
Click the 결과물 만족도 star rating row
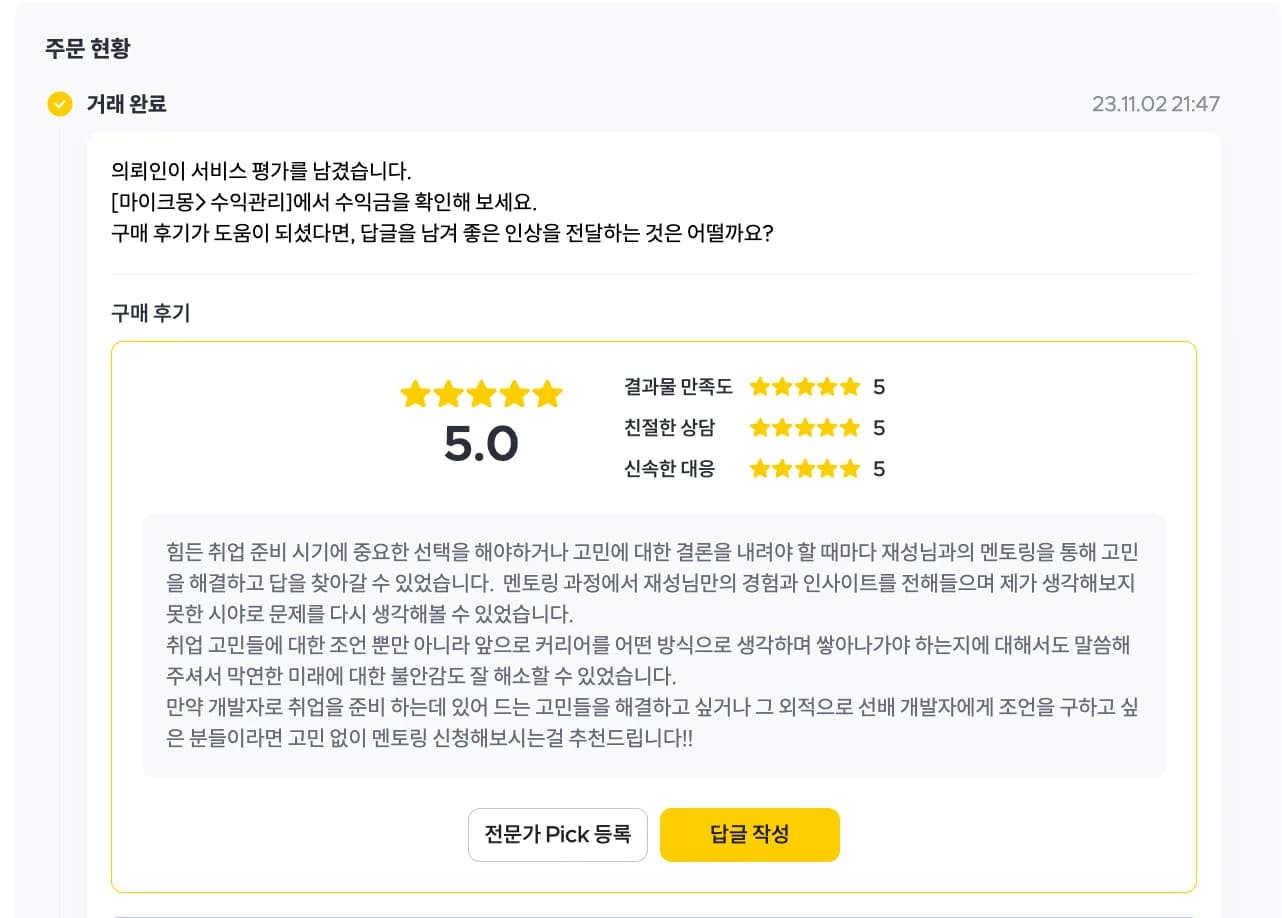point(754,387)
